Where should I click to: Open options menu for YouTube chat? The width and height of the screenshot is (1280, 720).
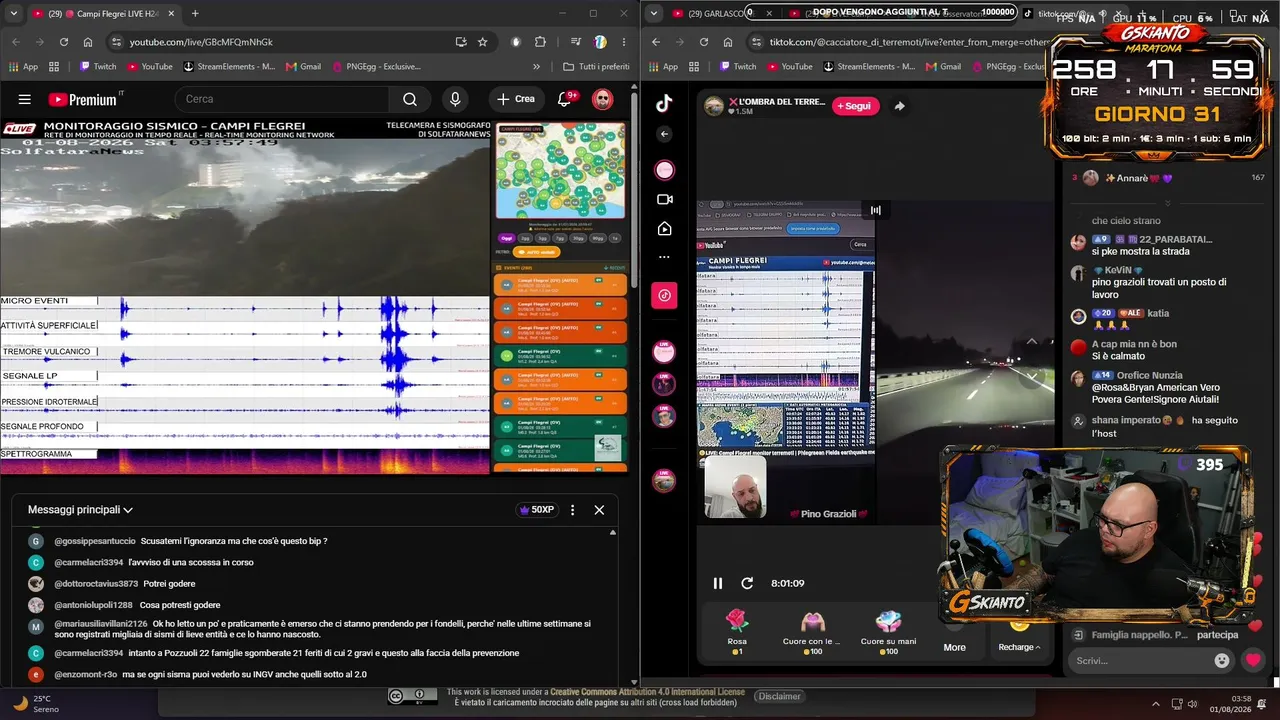click(x=573, y=510)
